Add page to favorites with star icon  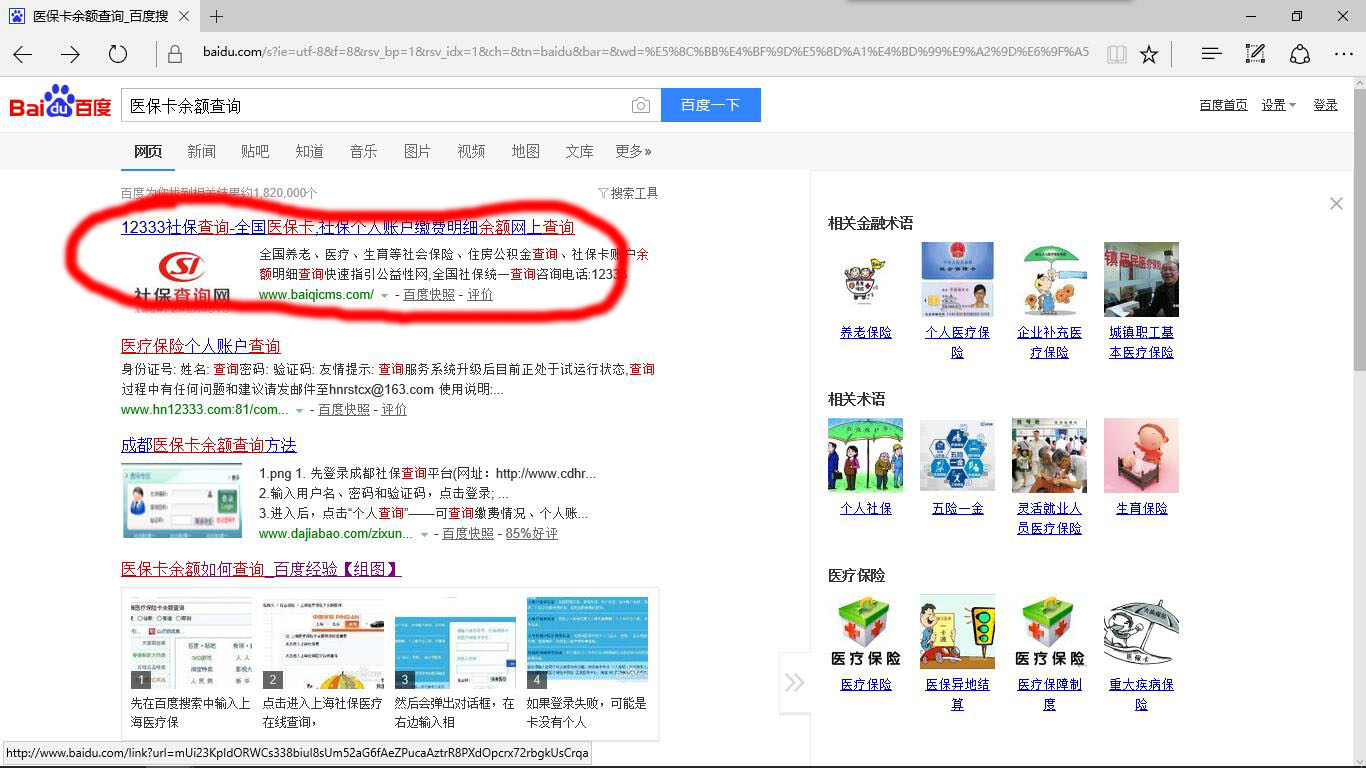point(1149,54)
